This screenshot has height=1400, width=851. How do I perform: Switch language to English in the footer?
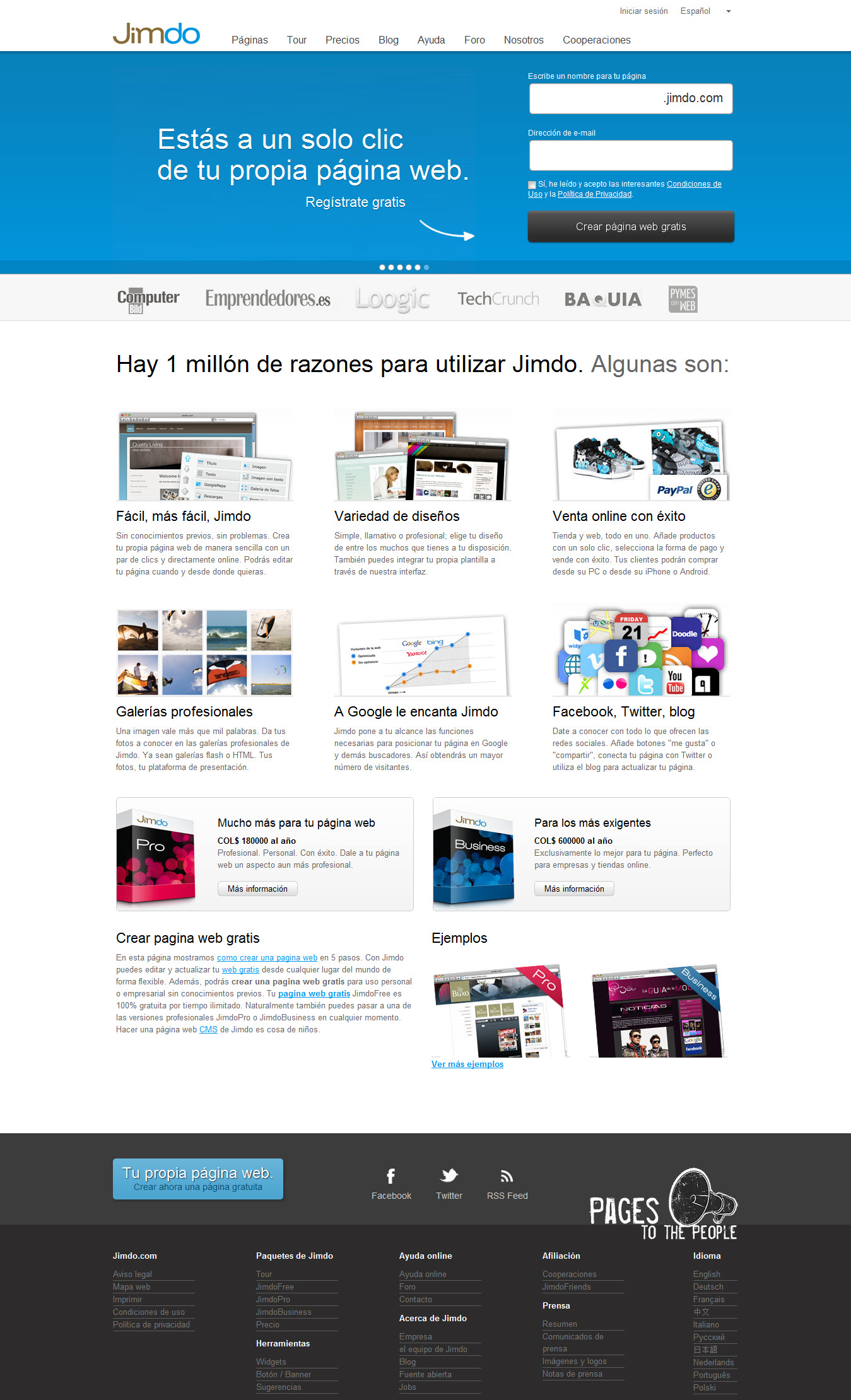point(707,1274)
